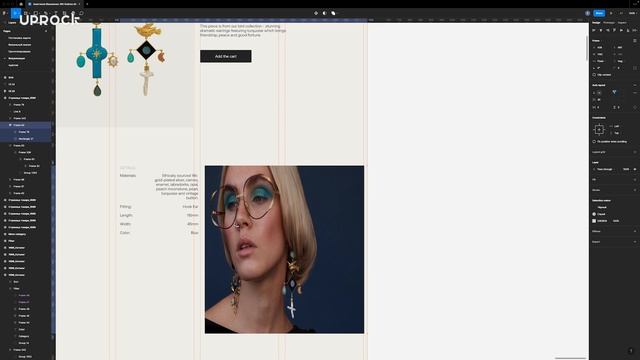Click the X position input field

[601, 47]
